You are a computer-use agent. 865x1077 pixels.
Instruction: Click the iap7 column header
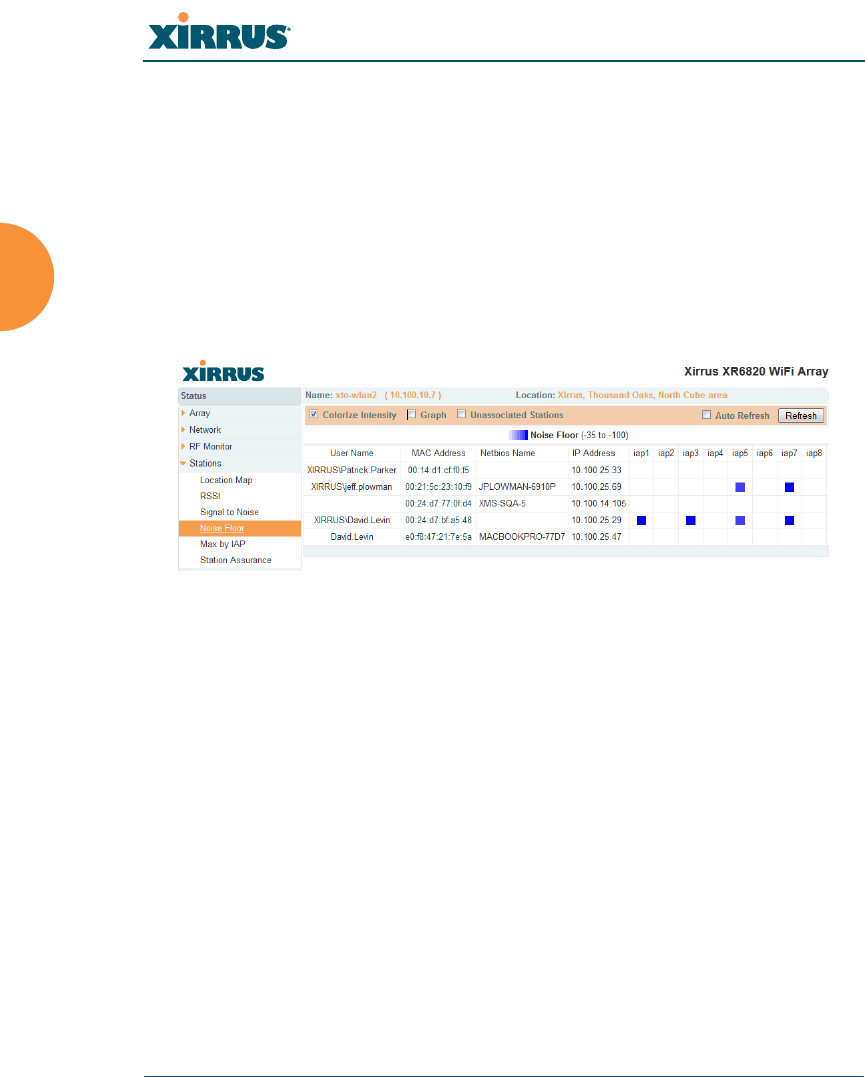789,453
